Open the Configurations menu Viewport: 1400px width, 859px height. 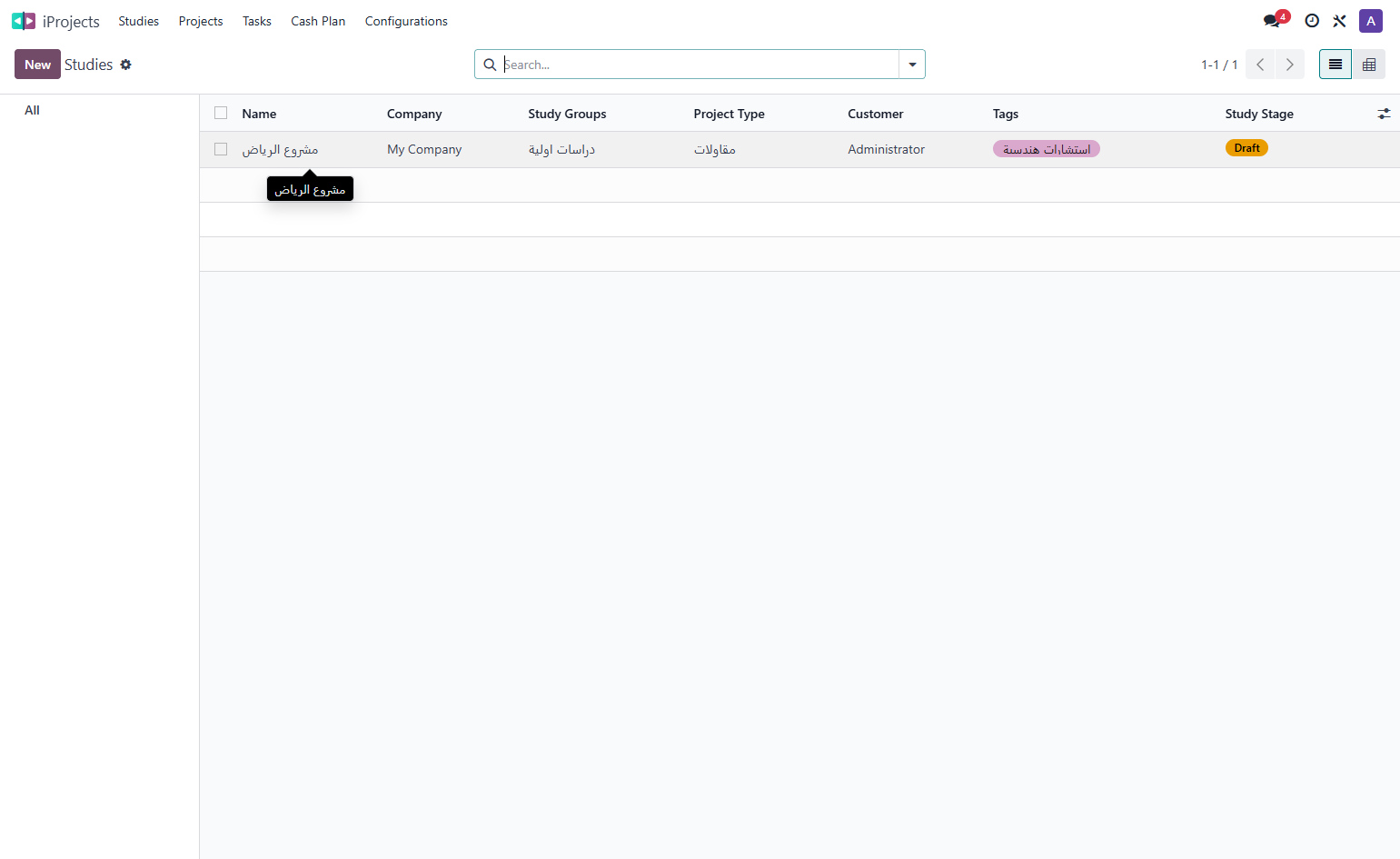[x=406, y=21]
